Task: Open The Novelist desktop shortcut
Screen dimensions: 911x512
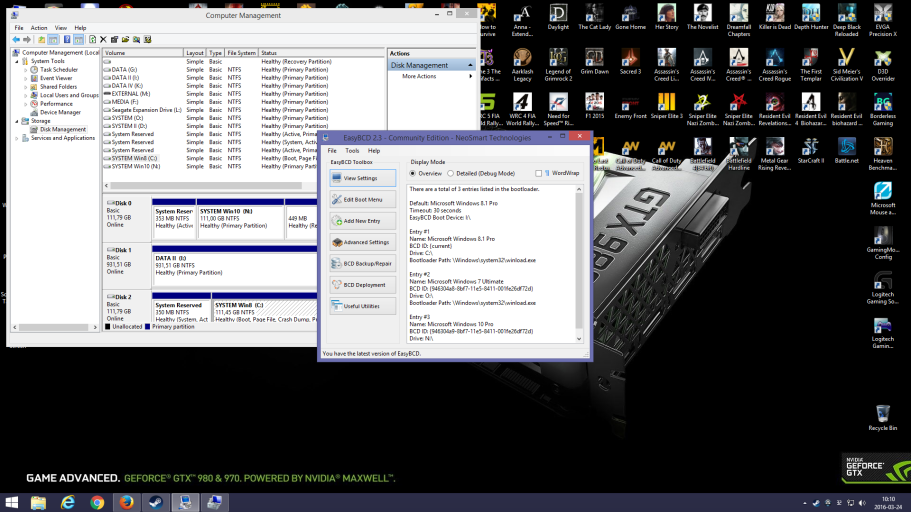Action: click(x=702, y=17)
